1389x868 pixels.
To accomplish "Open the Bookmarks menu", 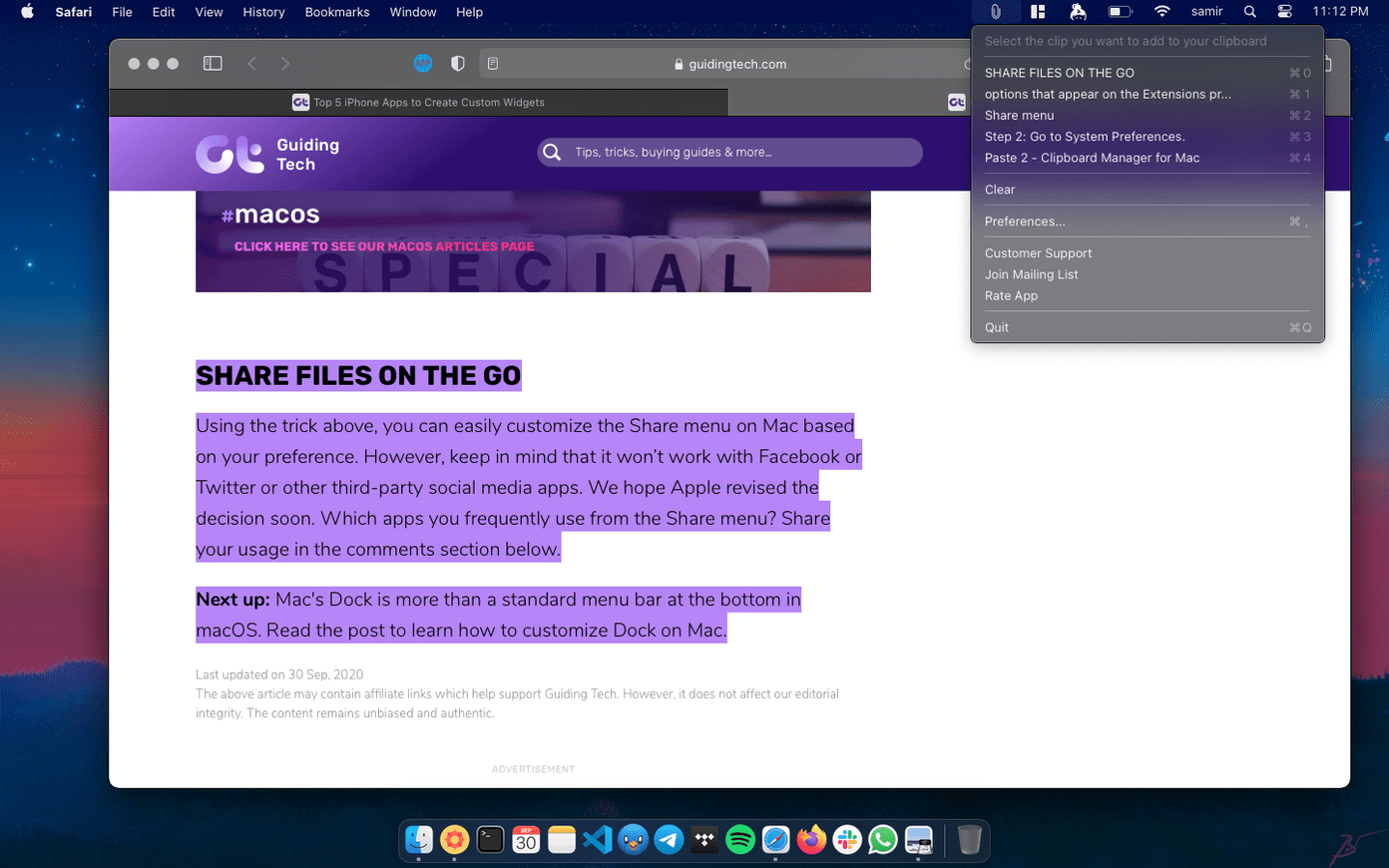I will [337, 12].
